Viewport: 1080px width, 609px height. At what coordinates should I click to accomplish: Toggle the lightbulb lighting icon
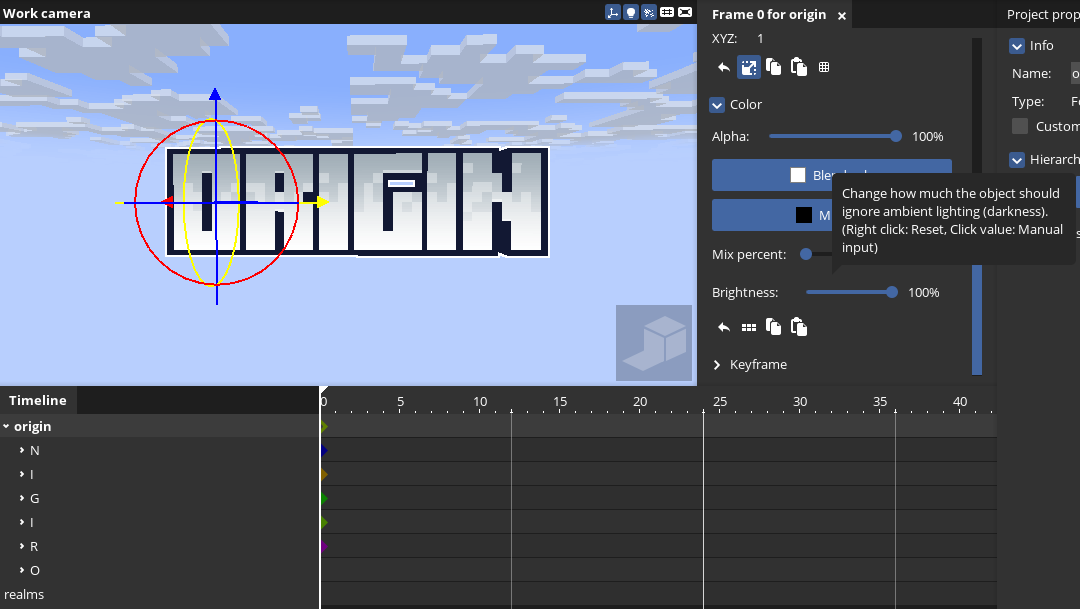coord(630,12)
